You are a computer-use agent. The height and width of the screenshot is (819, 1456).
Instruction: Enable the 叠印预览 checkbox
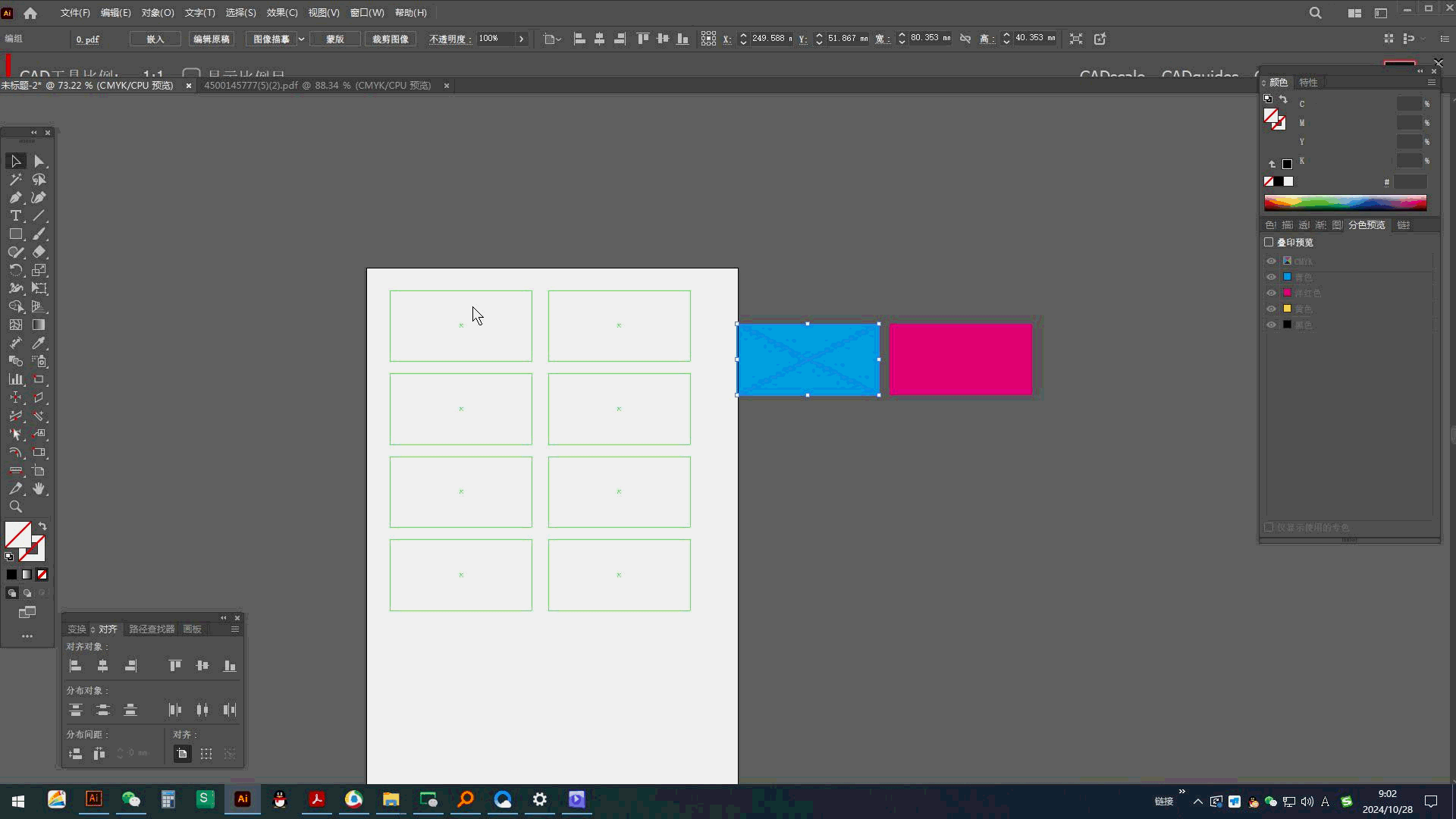click(x=1269, y=242)
